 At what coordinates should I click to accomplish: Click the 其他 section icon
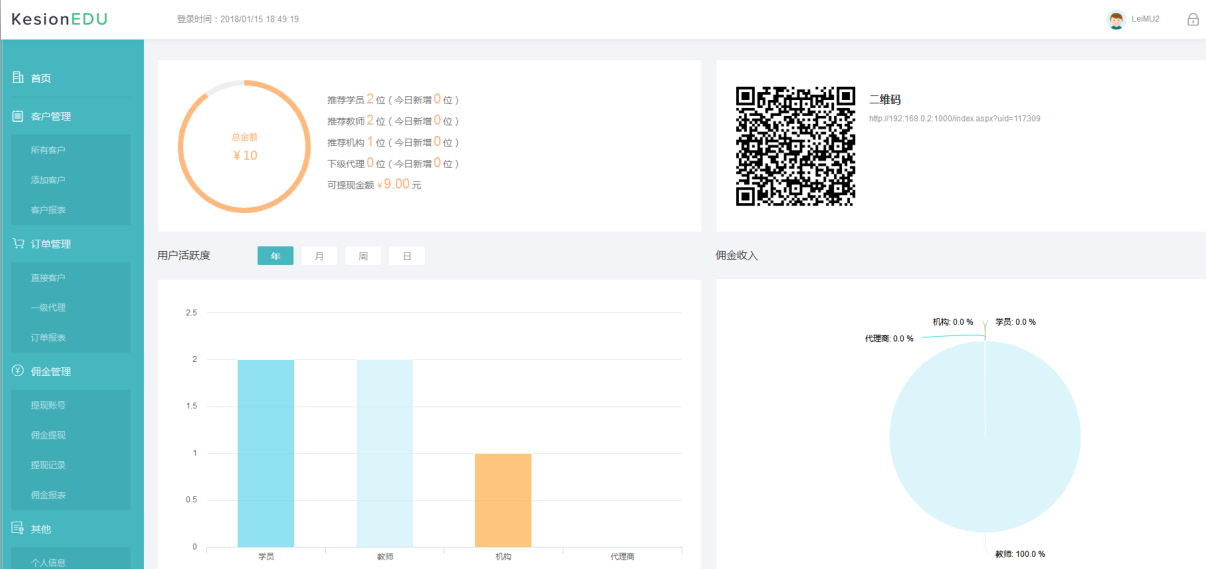(18, 528)
